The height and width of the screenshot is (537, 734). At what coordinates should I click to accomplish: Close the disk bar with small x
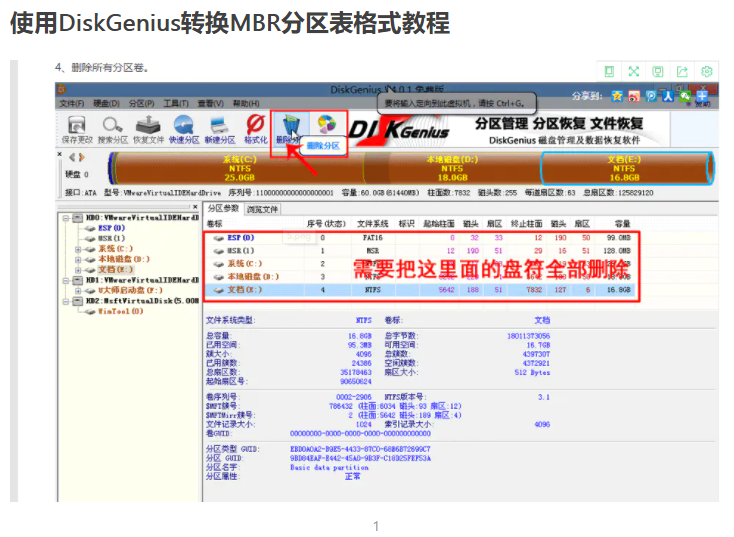[59, 154]
